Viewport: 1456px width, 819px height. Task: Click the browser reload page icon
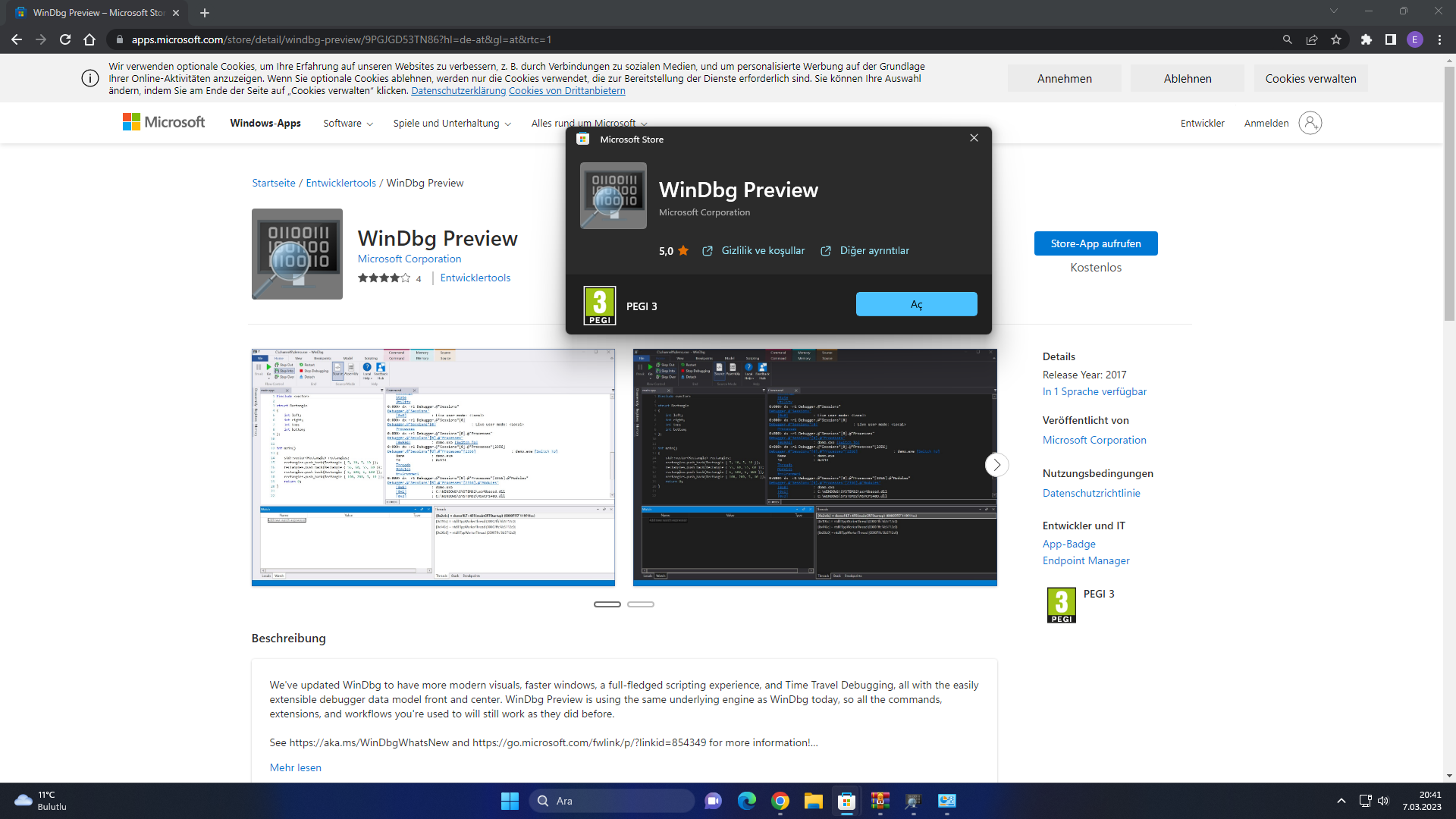[x=64, y=39]
